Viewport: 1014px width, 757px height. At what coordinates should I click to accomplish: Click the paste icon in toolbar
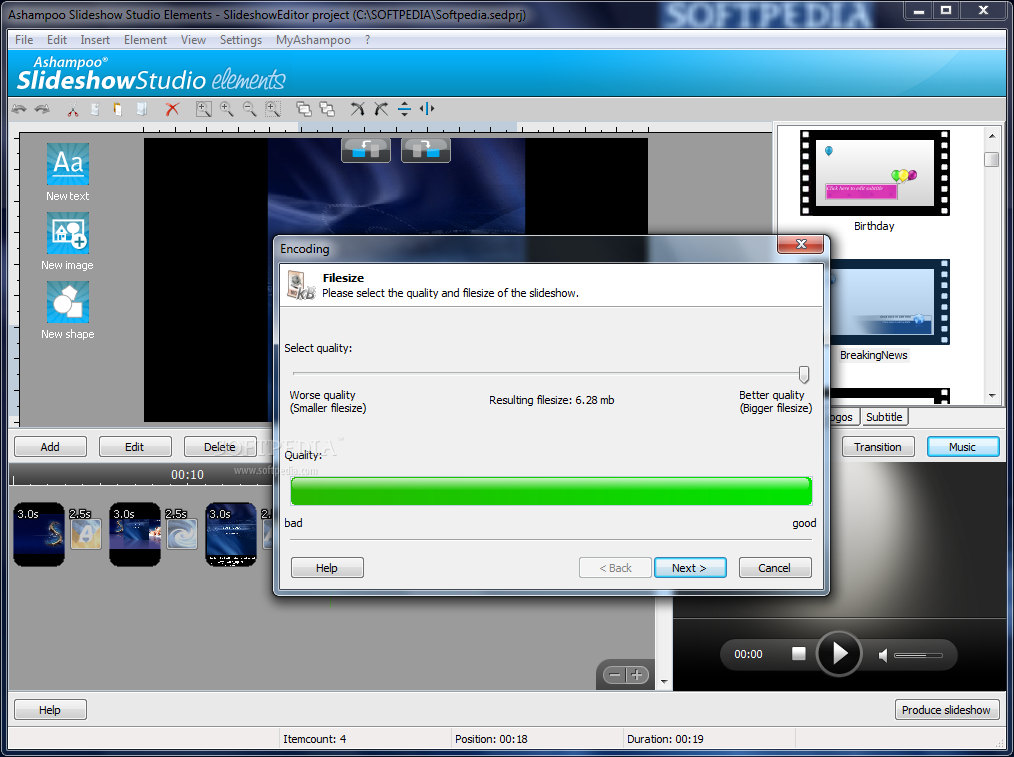coord(117,109)
